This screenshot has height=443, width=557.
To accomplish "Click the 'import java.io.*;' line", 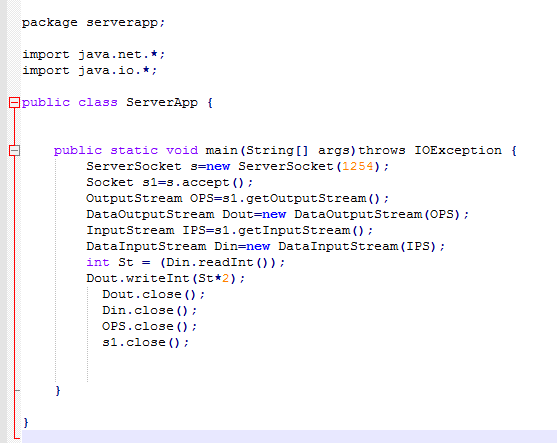I will [x=90, y=70].
